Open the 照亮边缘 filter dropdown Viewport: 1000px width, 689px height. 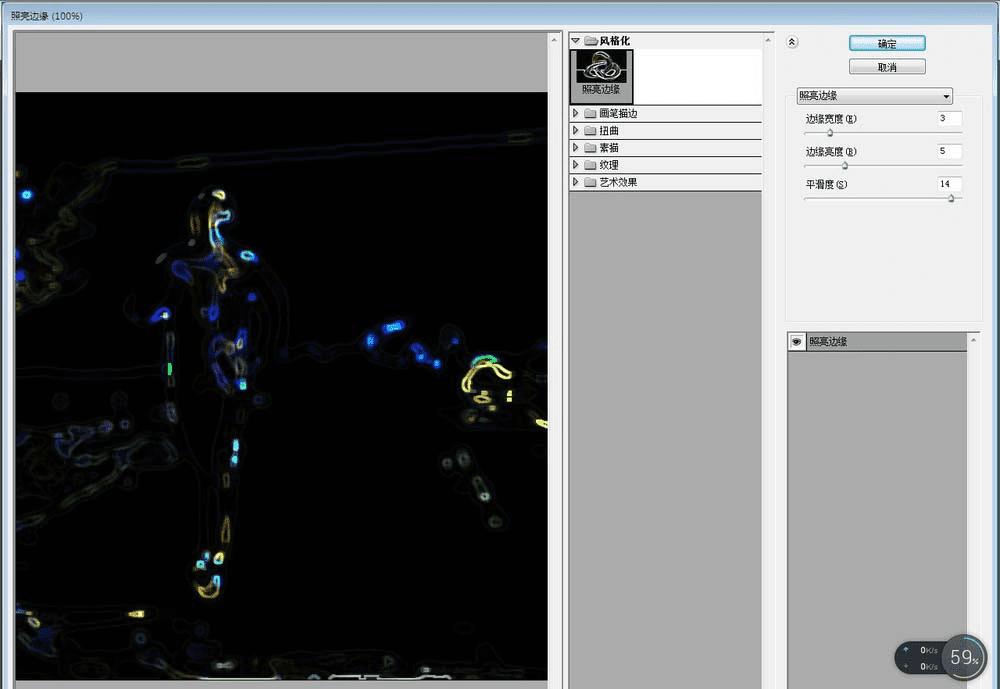coord(874,96)
